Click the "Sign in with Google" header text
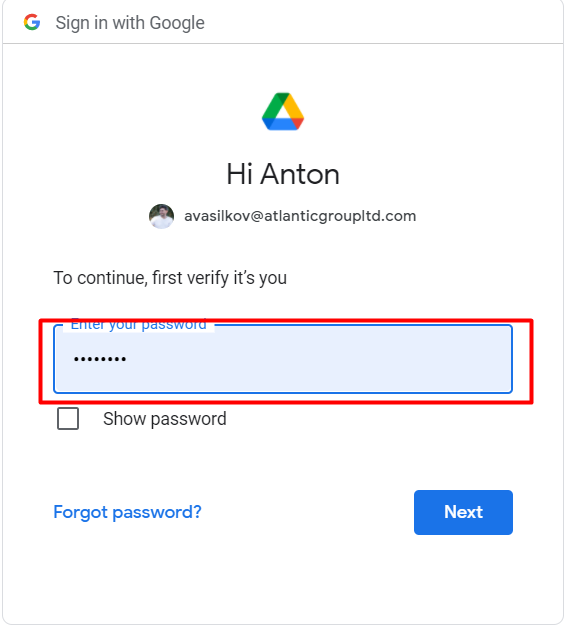Screen dimensions: 571x635 tap(130, 23)
